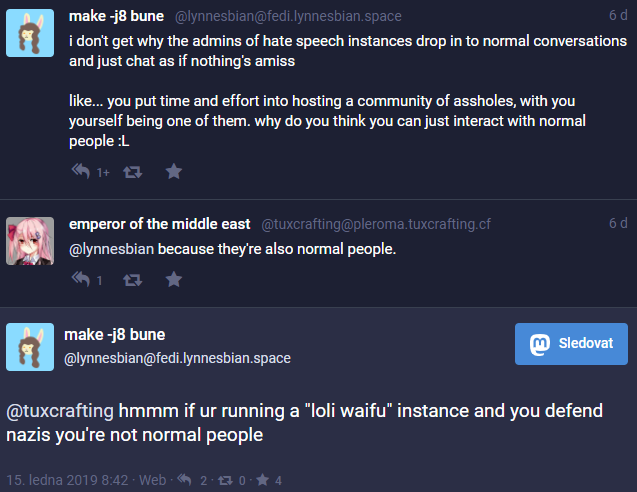Click the boost icon in the detailed post footer
The image size is (637, 492).
(x=225, y=481)
